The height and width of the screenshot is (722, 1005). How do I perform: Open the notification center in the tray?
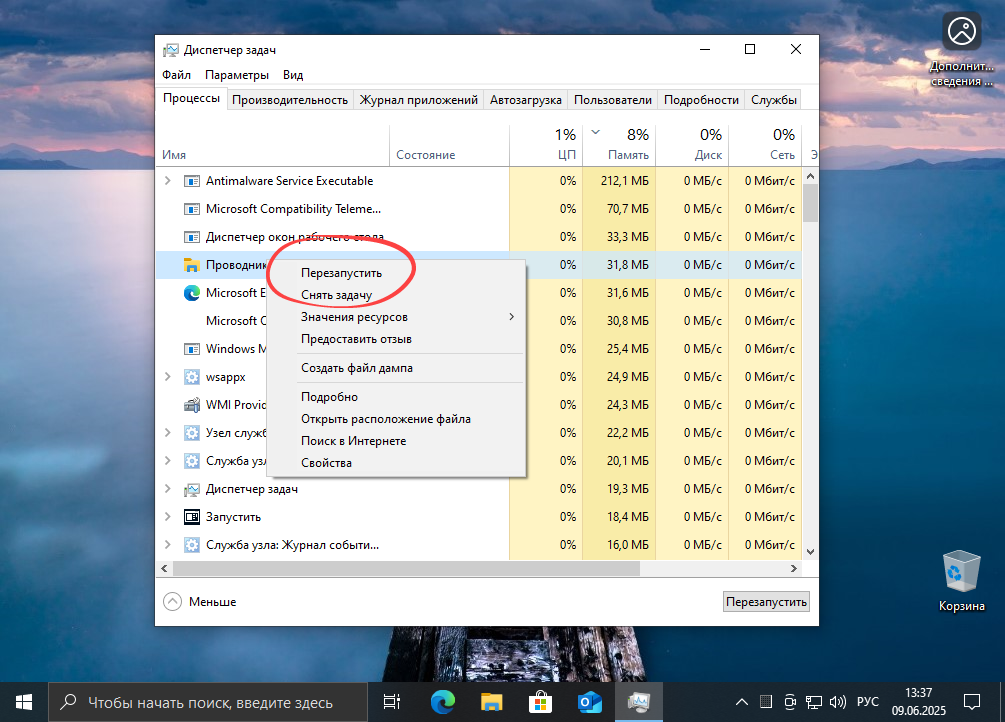(x=971, y=701)
